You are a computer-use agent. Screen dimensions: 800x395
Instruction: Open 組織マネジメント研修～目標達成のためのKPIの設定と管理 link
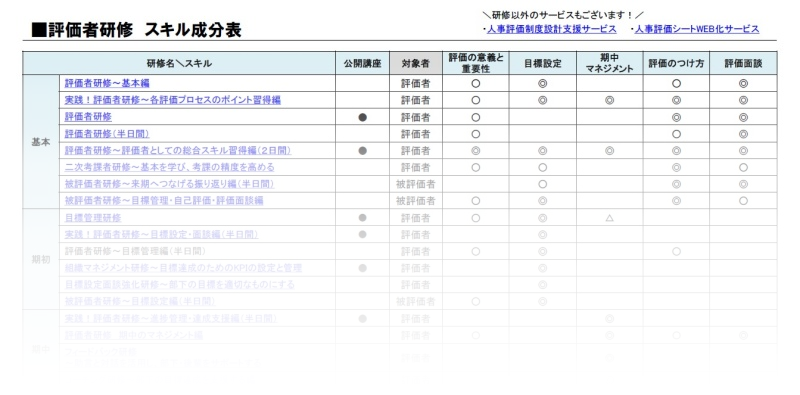(x=183, y=268)
